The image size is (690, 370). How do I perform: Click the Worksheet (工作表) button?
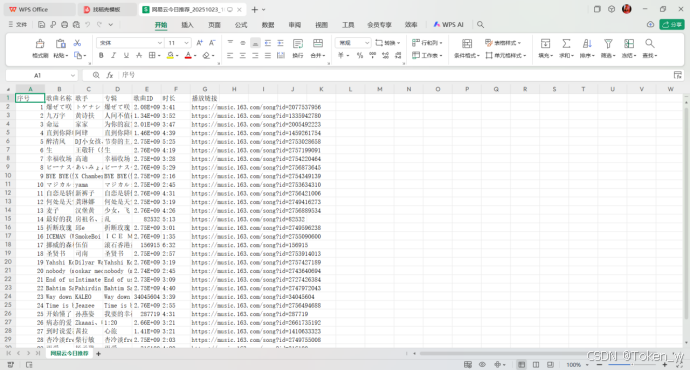(427, 55)
